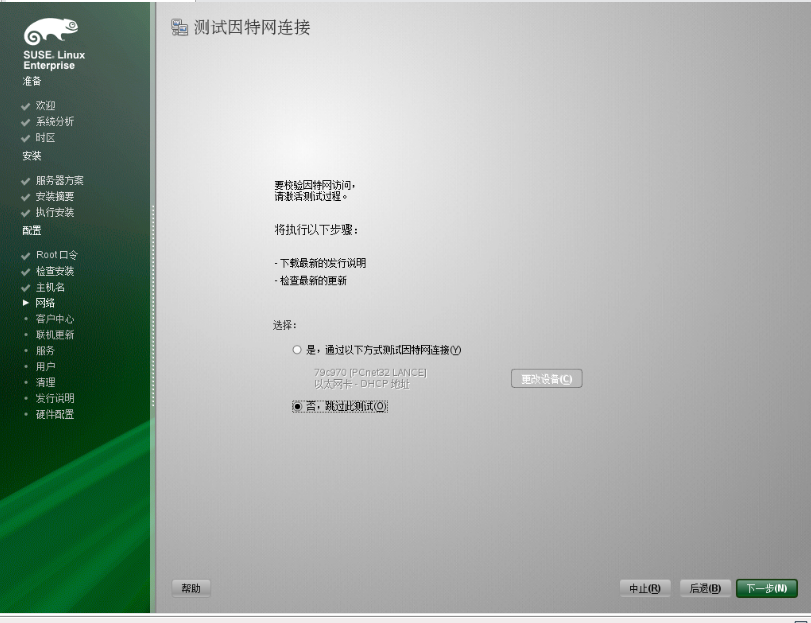
Task: Click the checkmark icon next to 时区
Action: tap(24, 136)
